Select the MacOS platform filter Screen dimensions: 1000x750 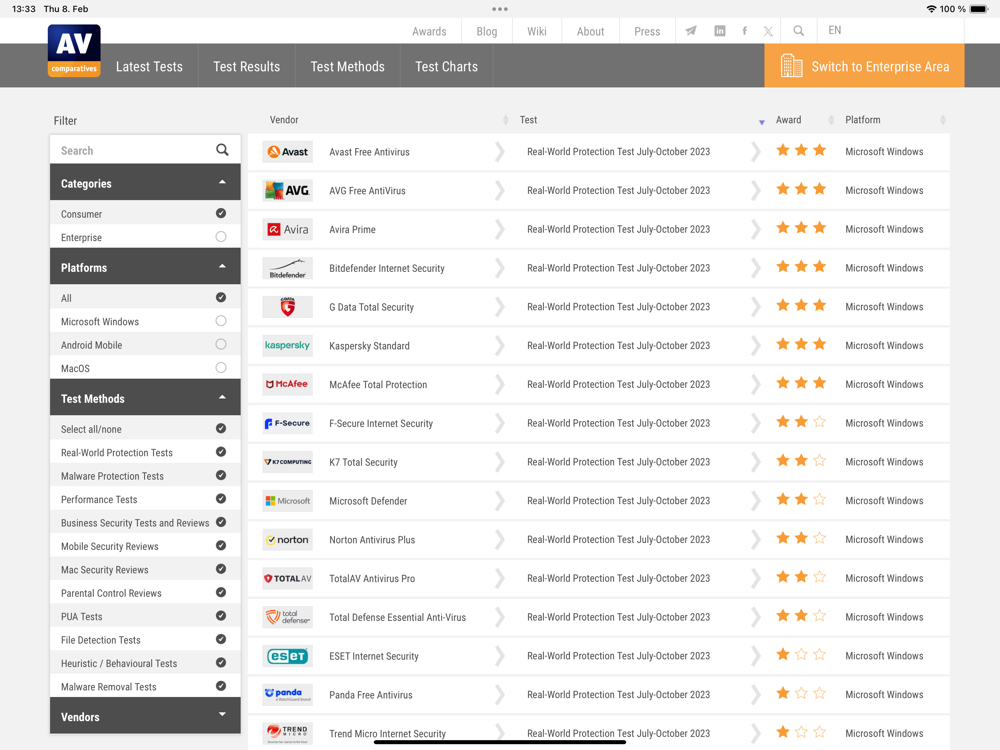(x=221, y=367)
